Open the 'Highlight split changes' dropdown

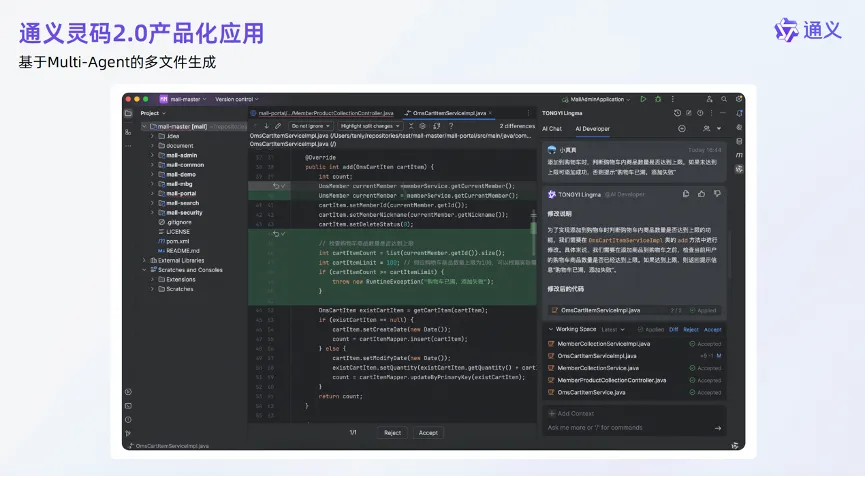tap(369, 126)
